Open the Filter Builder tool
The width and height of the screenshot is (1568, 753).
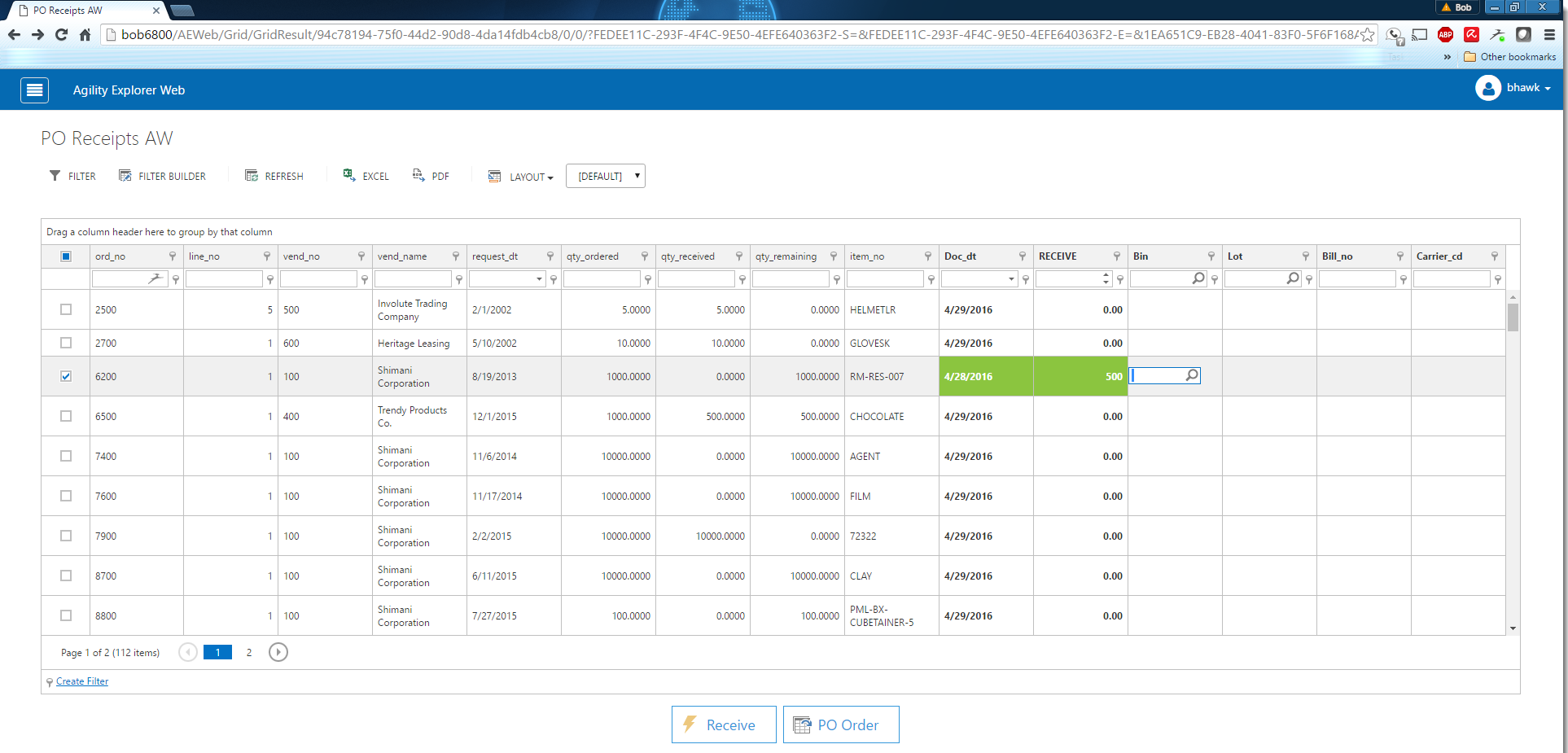point(162,176)
